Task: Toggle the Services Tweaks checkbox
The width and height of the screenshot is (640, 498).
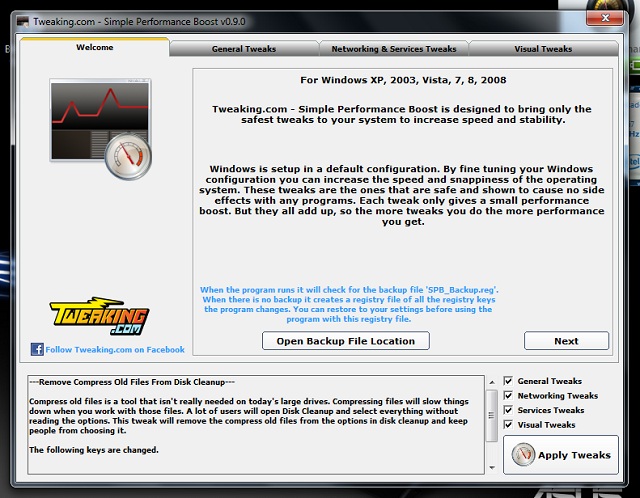Action: tap(508, 410)
